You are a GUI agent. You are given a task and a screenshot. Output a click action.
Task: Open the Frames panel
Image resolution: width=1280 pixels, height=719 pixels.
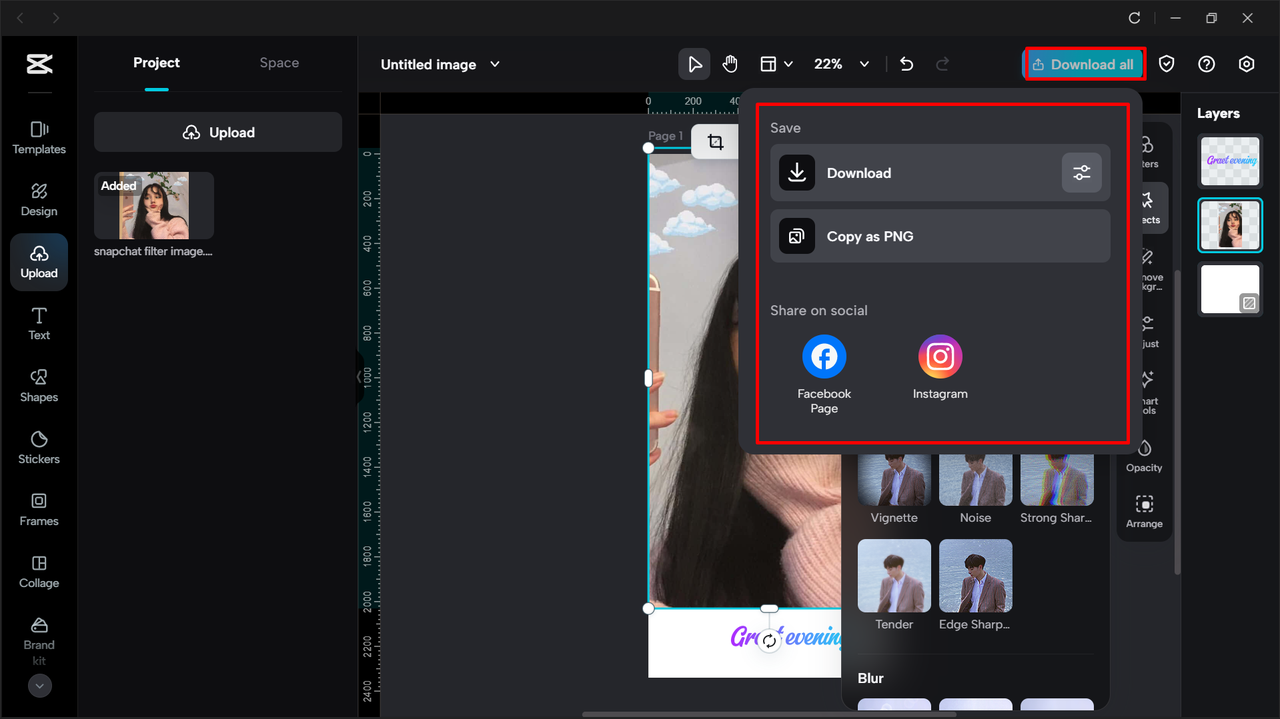coord(38,510)
